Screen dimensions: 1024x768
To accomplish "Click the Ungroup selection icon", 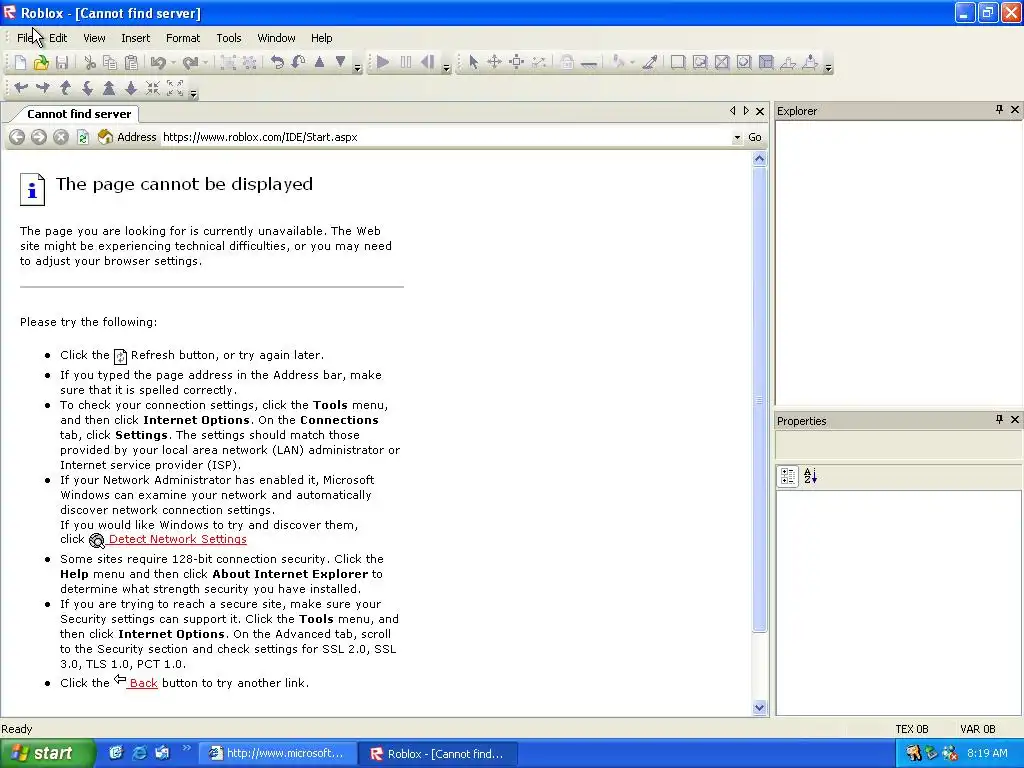I will 249,63.
